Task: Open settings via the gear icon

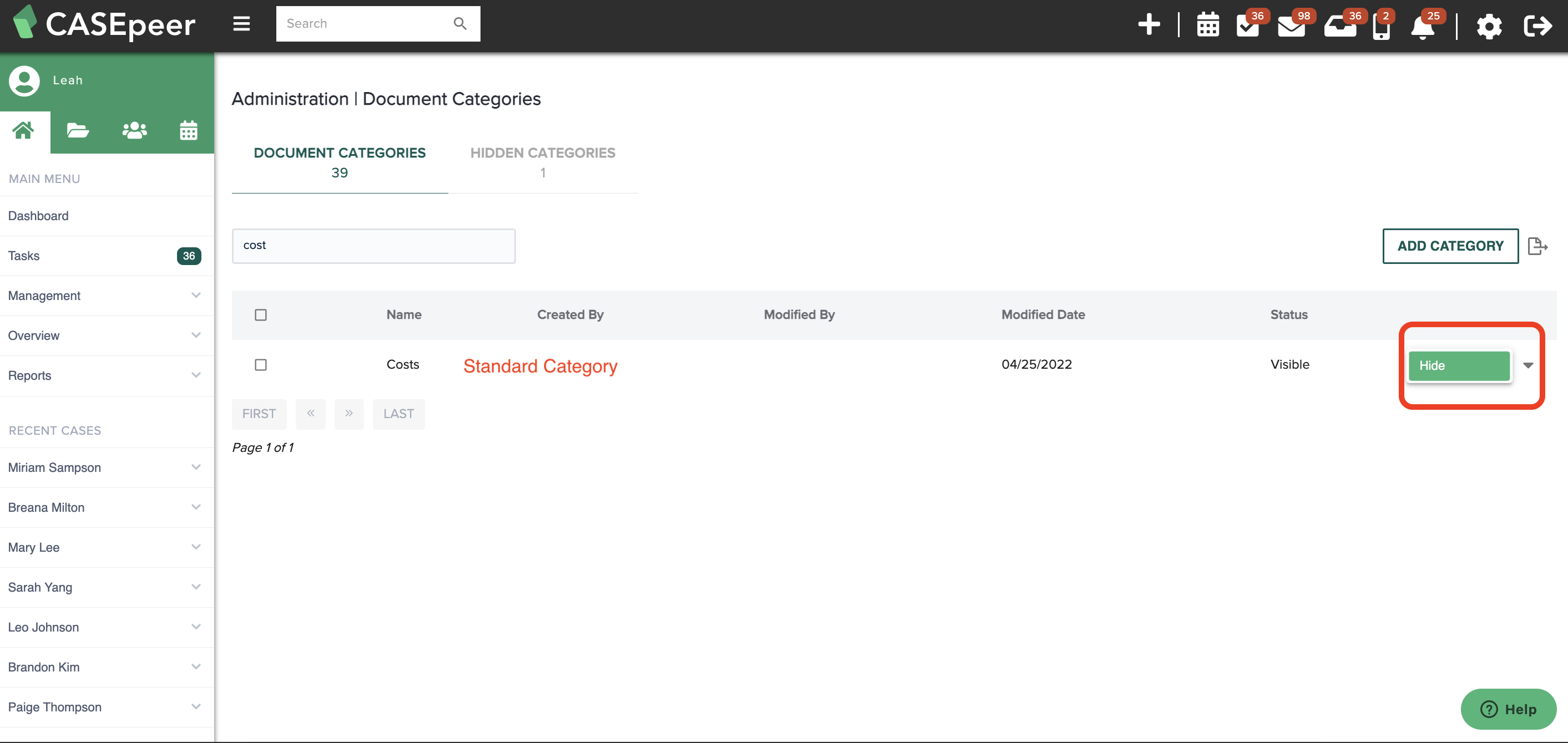Action: tap(1489, 26)
